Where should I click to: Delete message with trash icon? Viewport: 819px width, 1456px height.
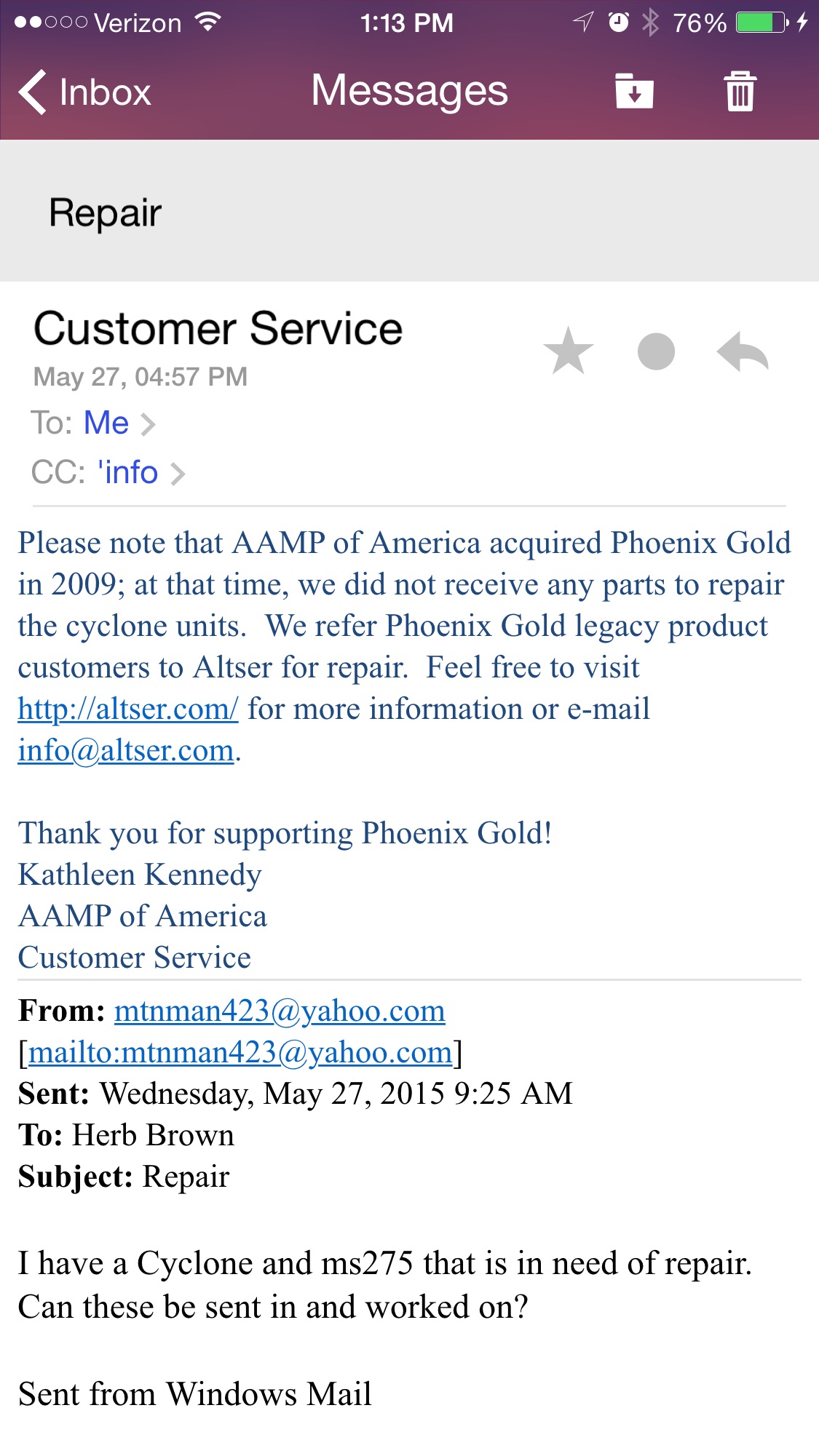click(x=740, y=92)
